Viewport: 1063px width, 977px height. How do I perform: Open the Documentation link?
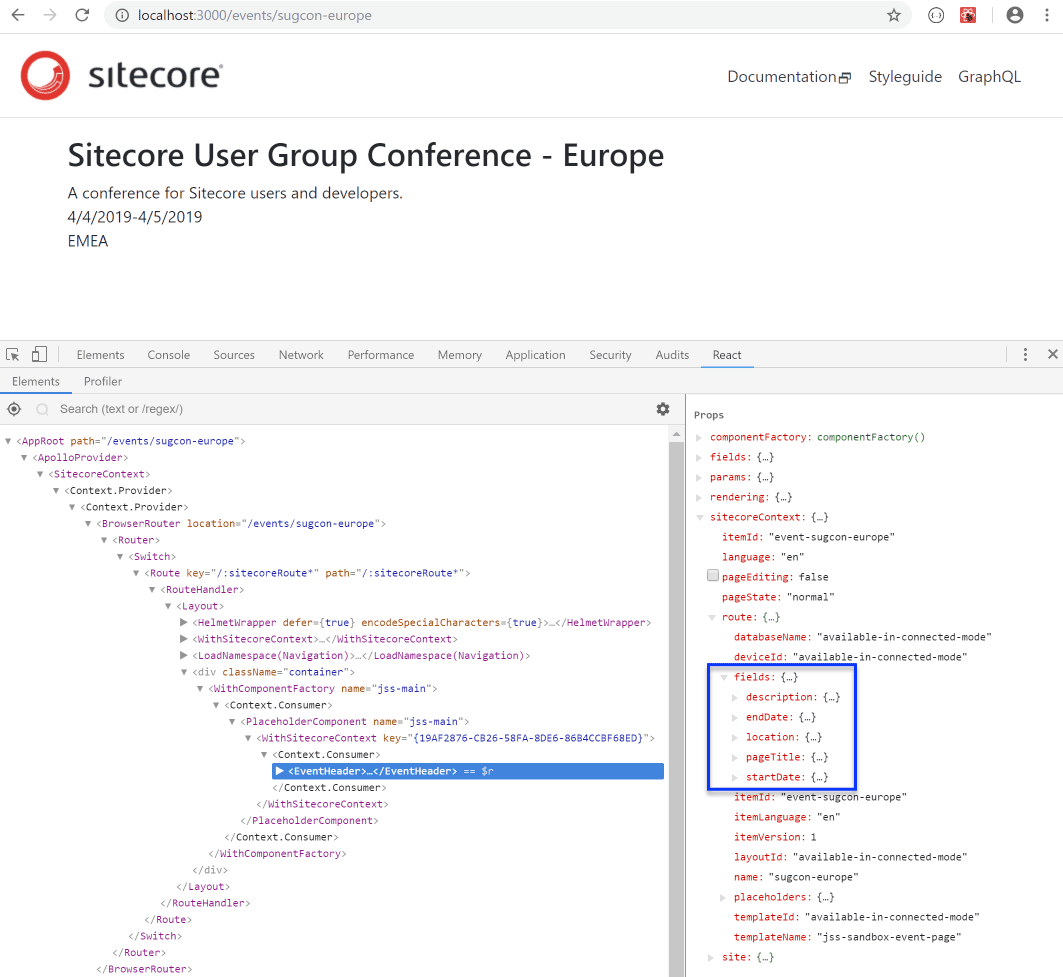click(x=789, y=77)
